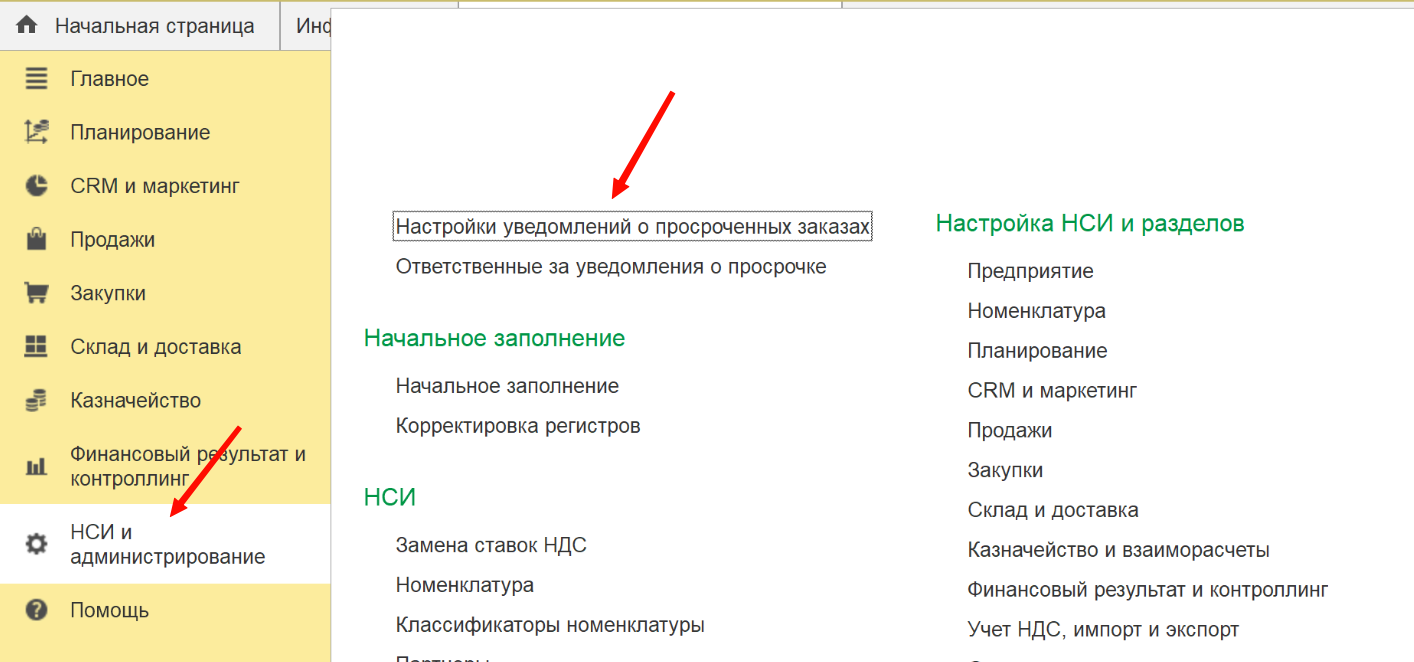Switch to the Начальная страница tab
Viewport: 1414px width, 662px height.
[x=140, y=25]
